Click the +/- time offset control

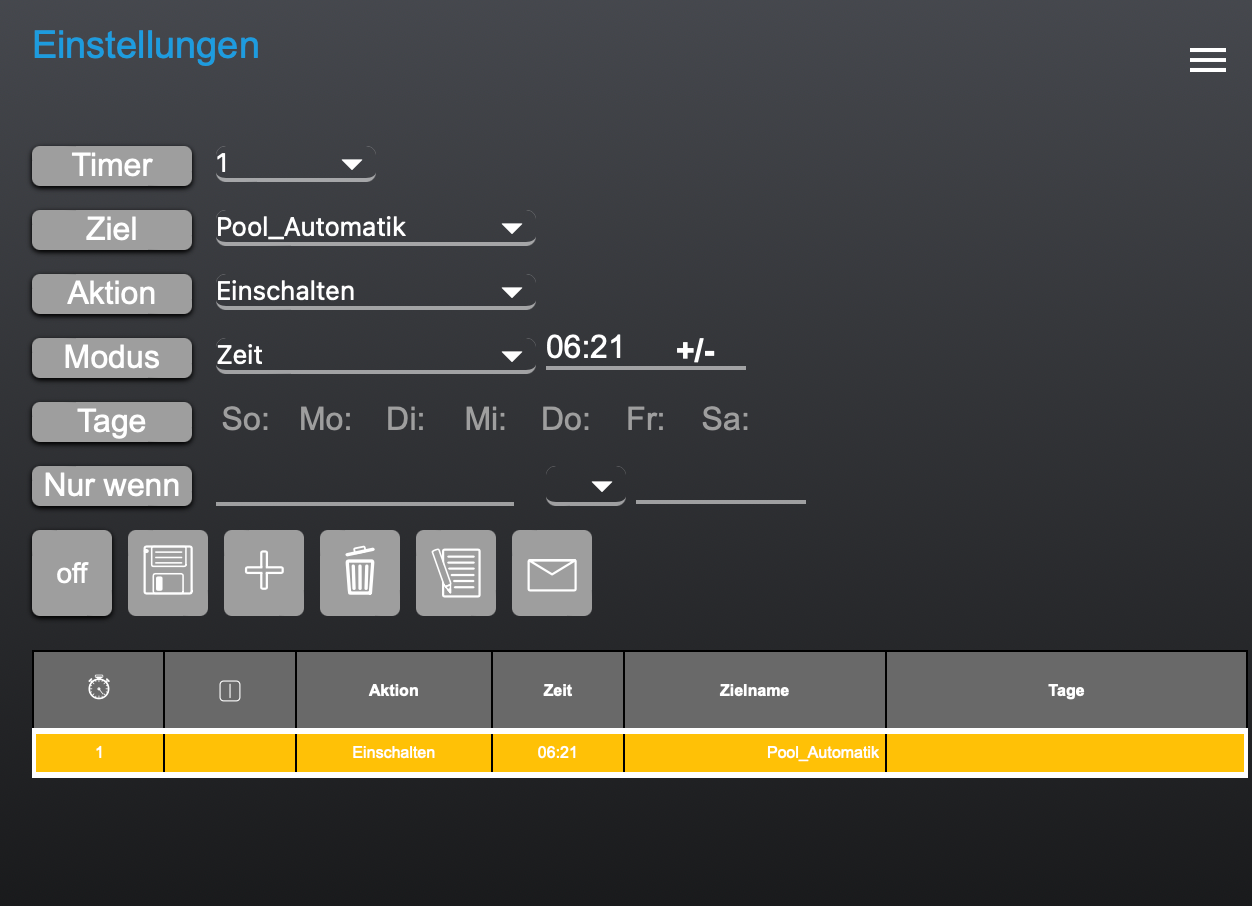point(696,350)
